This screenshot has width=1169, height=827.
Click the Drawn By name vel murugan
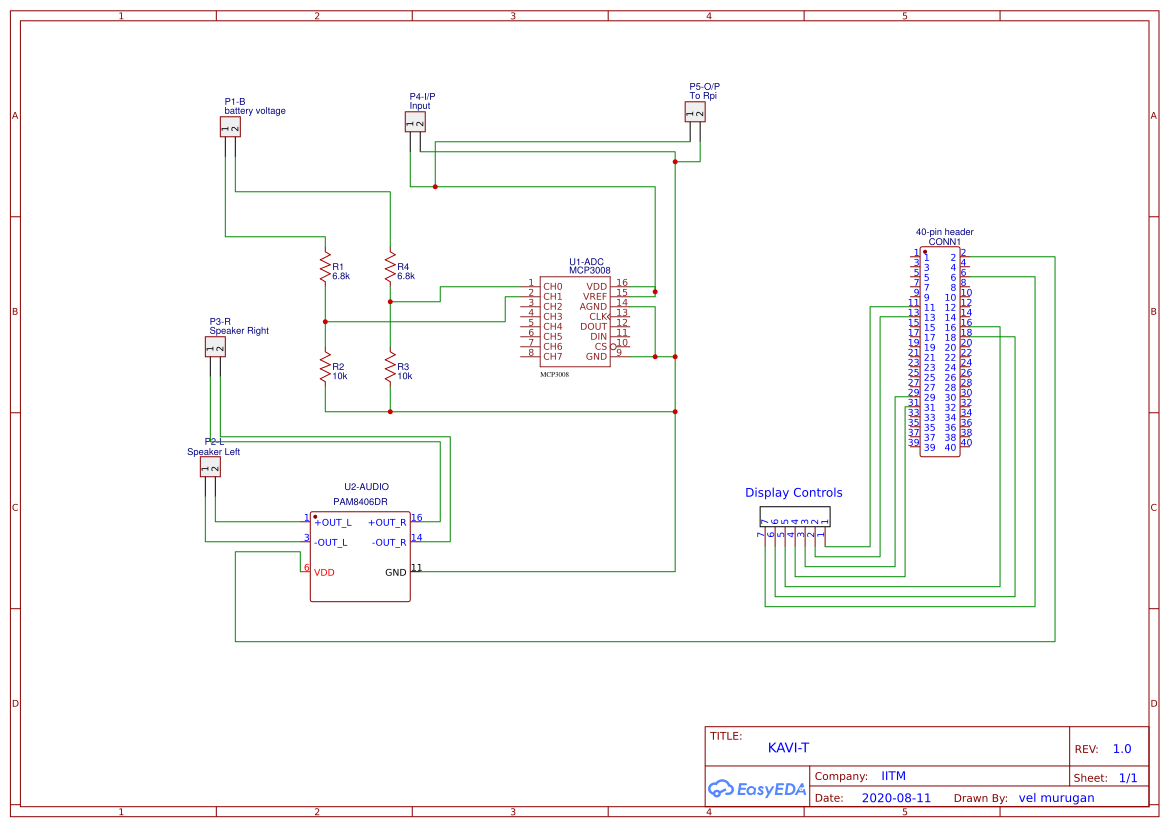click(1057, 797)
